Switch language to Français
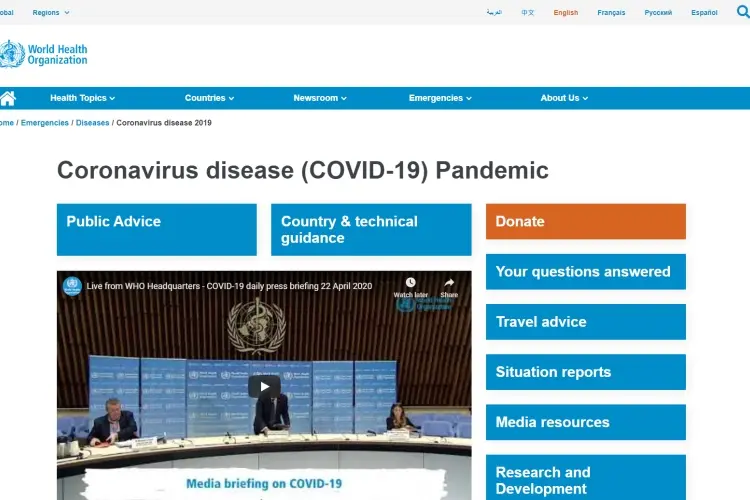 tap(611, 12)
